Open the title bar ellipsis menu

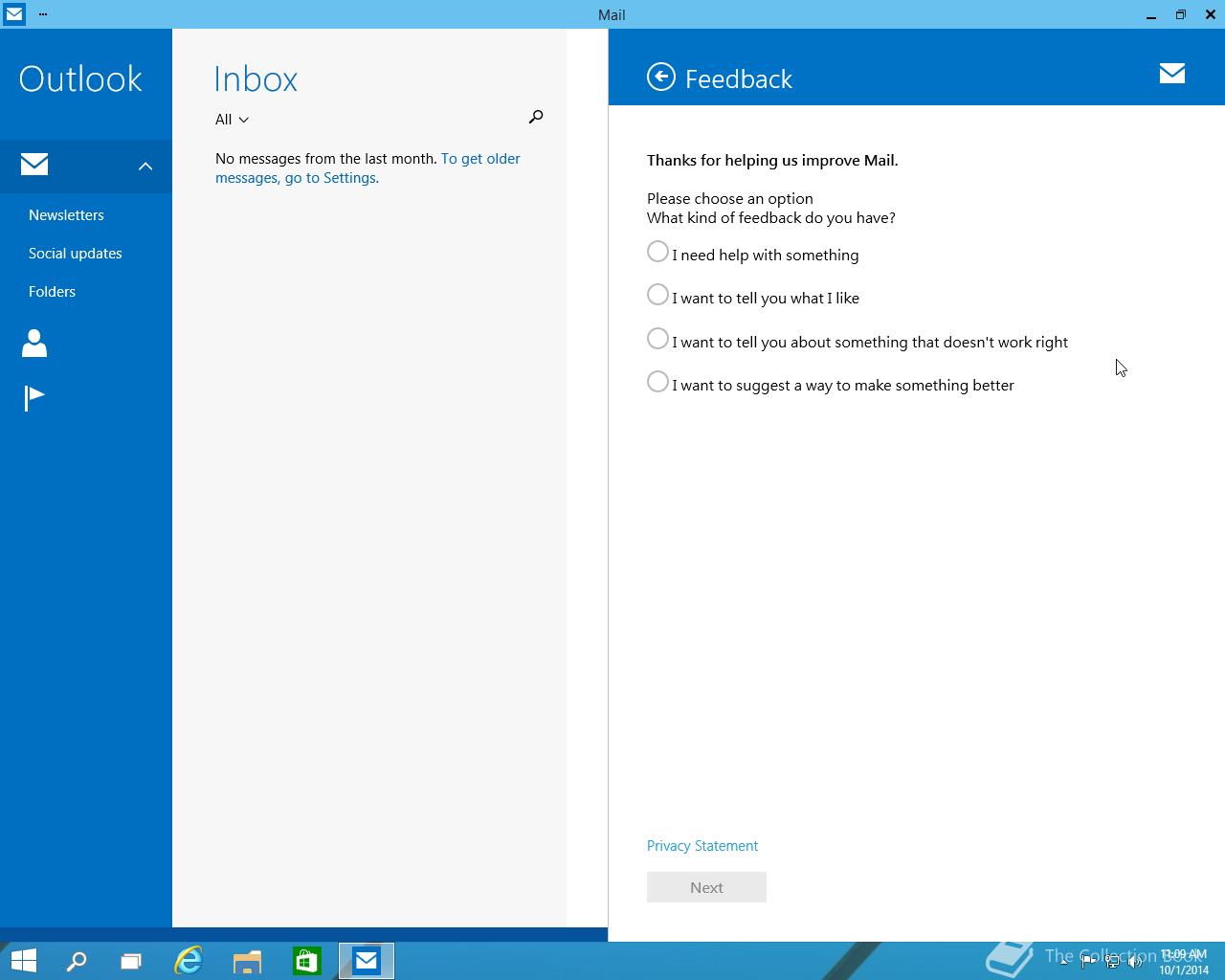[43, 14]
